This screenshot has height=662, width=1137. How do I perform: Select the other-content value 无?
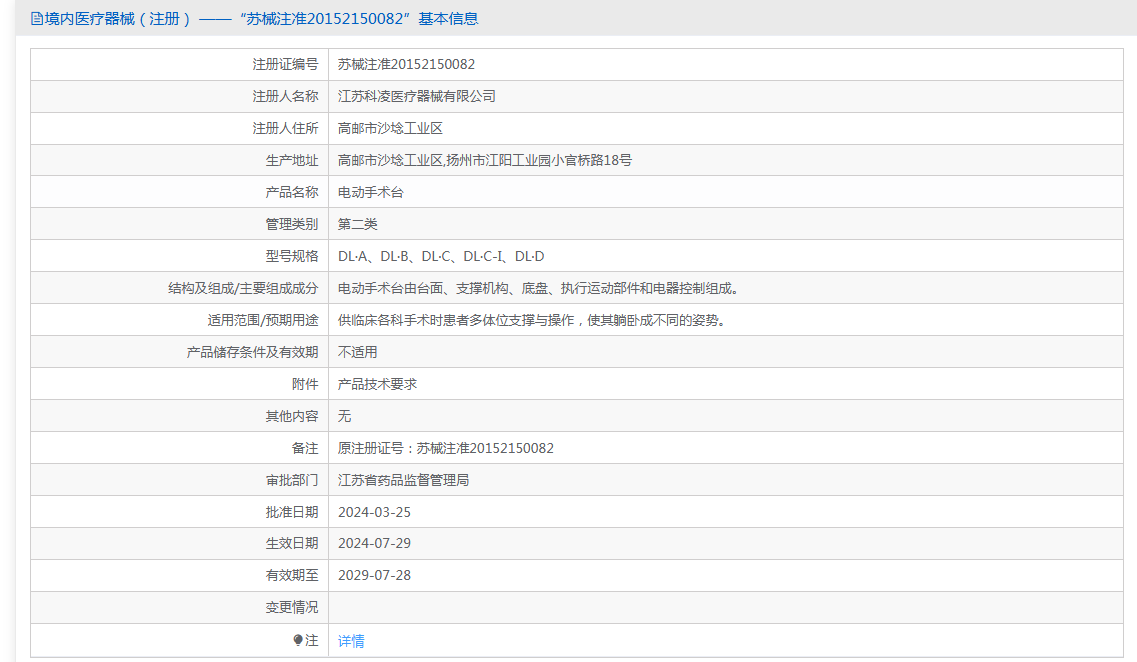click(x=344, y=415)
